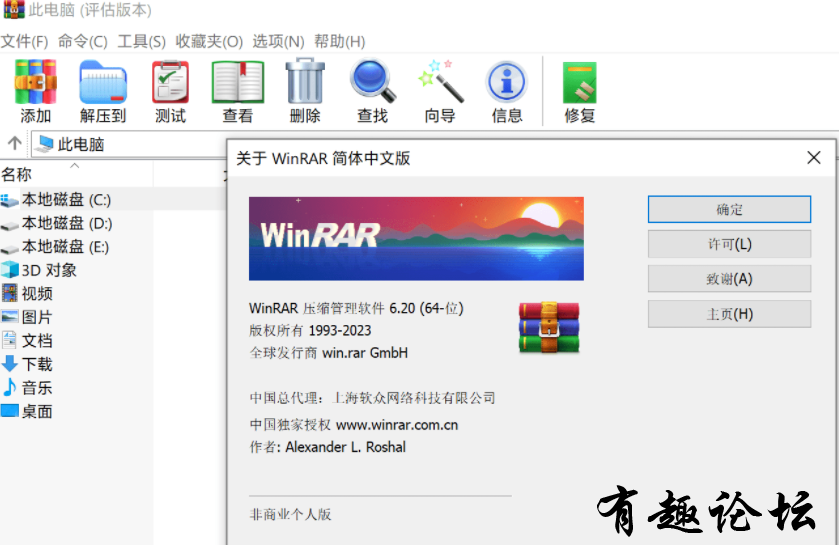Click the 许可(L) button

(x=729, y=244)
